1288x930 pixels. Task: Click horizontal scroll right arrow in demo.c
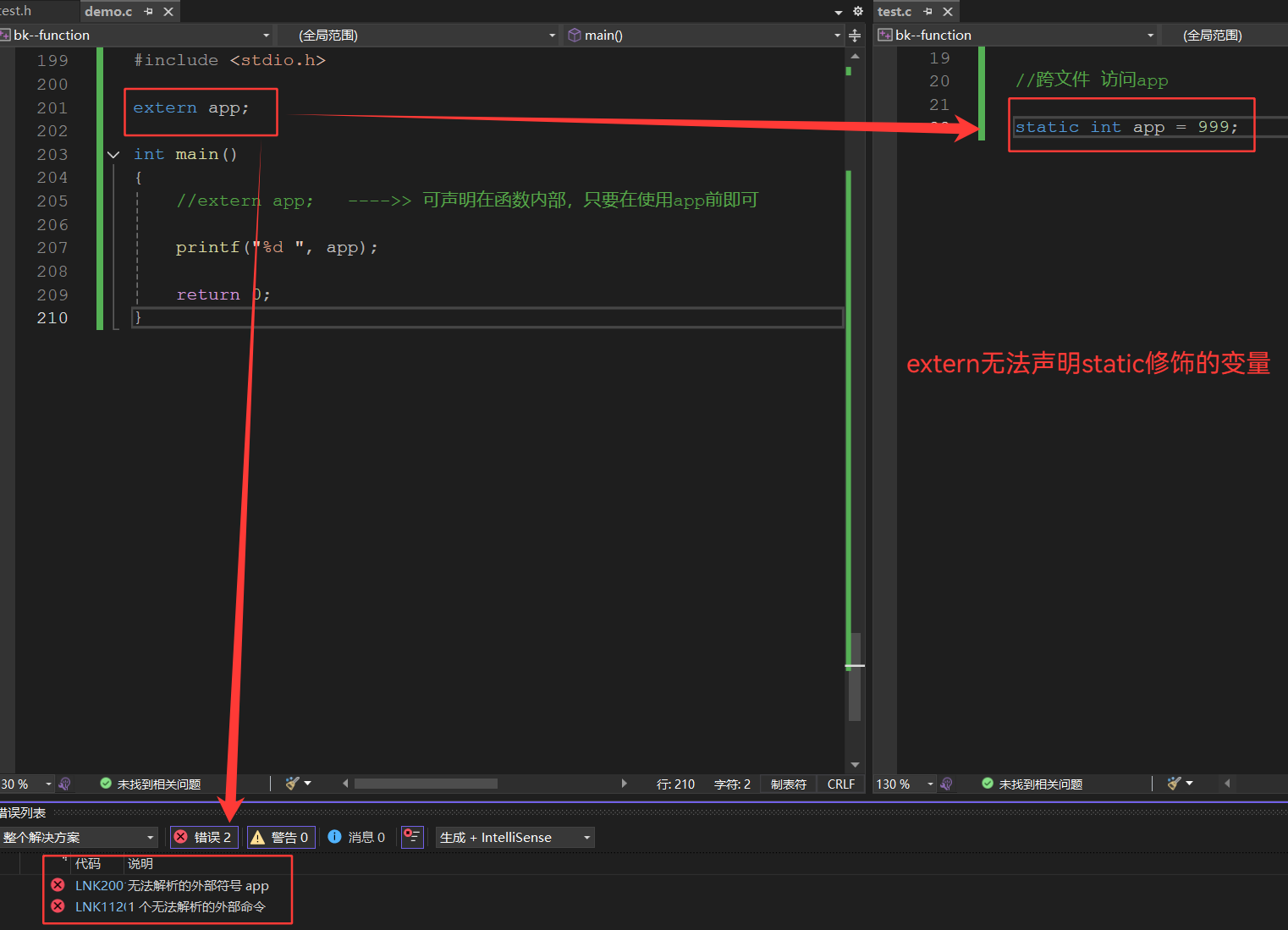pos(625,784)
